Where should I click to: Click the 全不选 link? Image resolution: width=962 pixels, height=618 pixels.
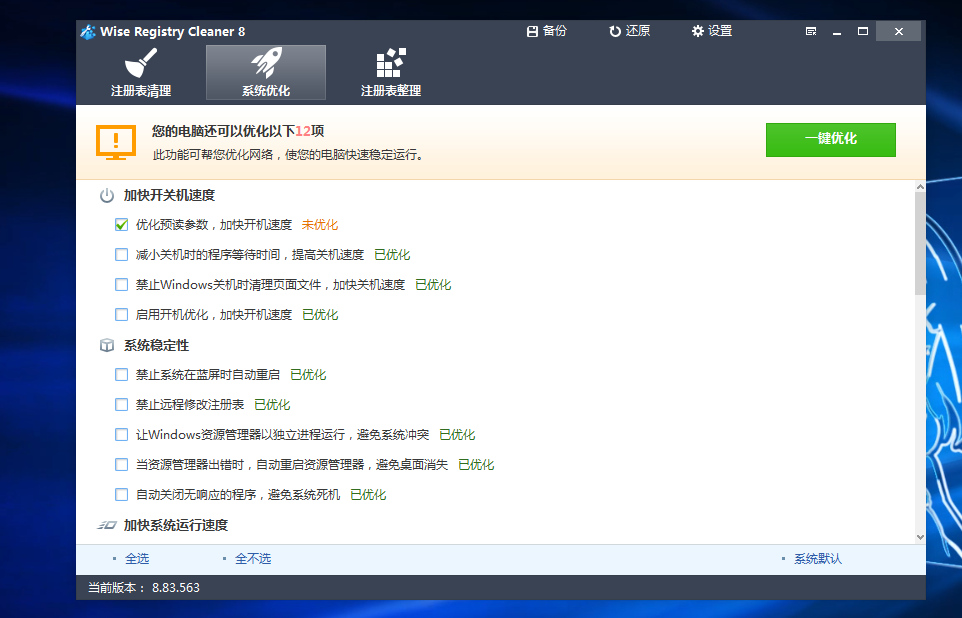(x=253, y=558)
